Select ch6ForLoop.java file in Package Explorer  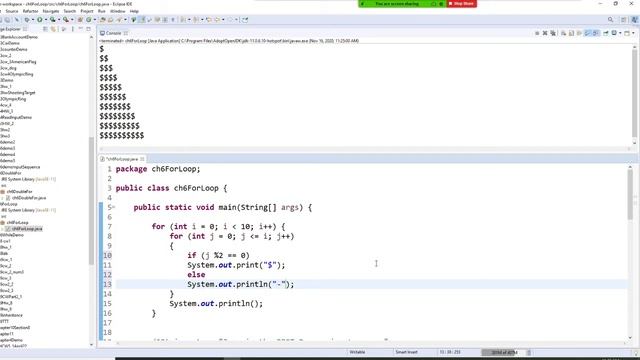tap(27, 229)
